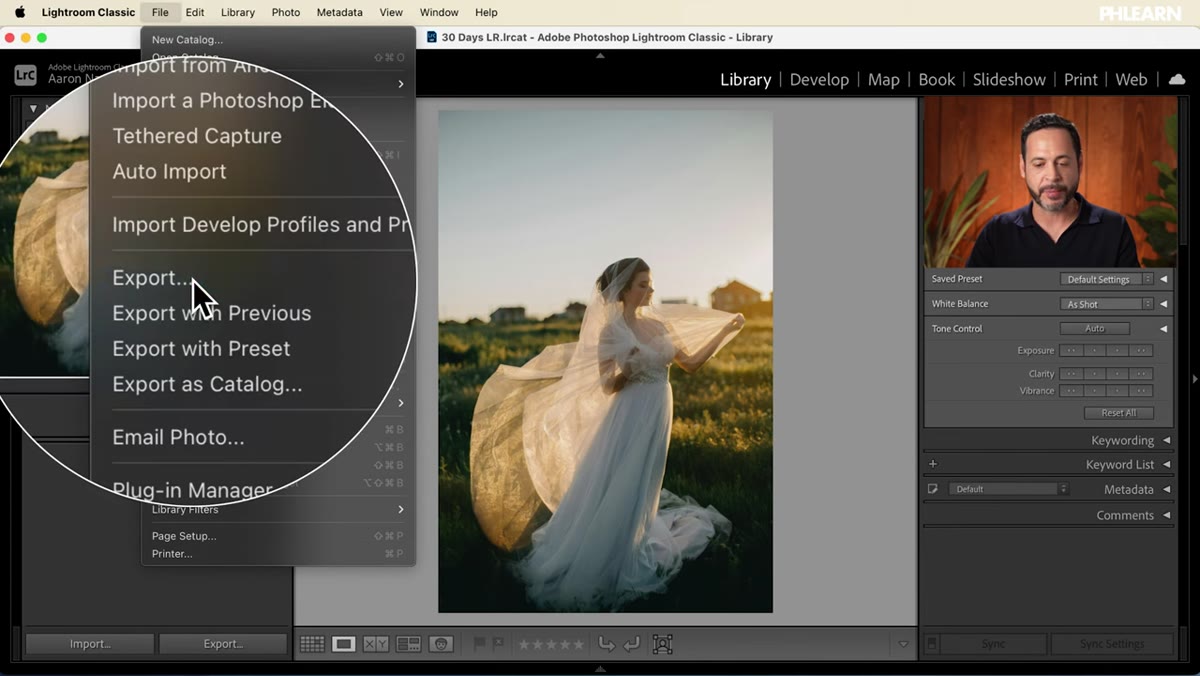Hide the top module picker arrow
1200x676 pixels.
click(x=600, y=56)
